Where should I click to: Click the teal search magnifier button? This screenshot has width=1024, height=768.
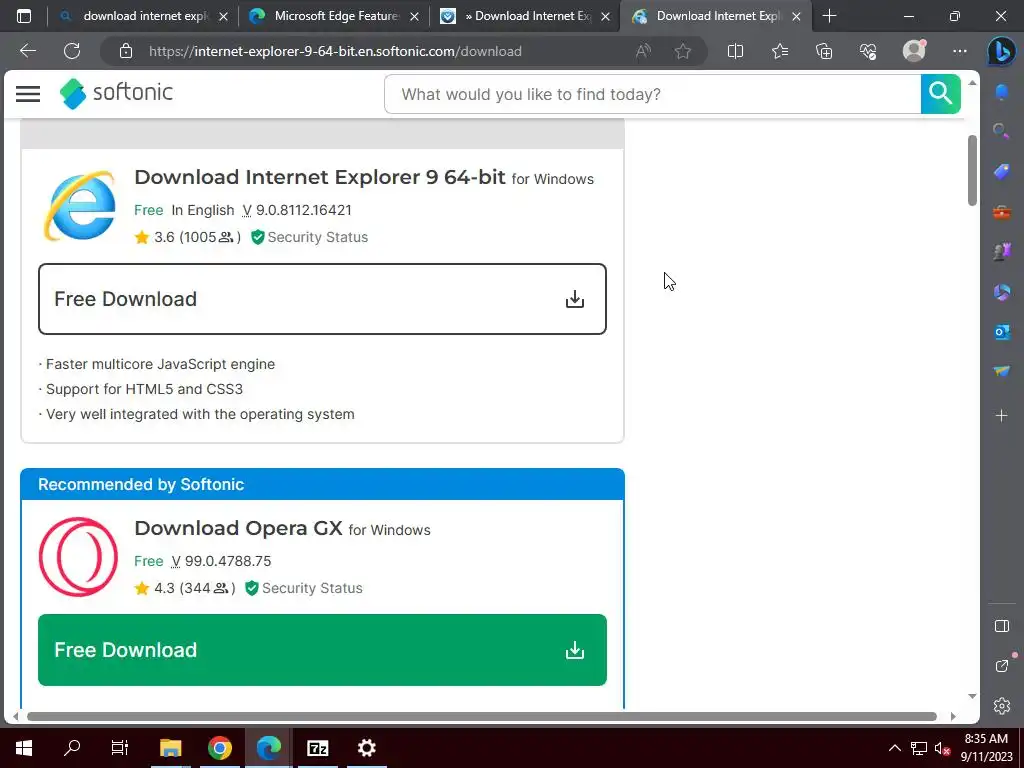pos(940,94)
